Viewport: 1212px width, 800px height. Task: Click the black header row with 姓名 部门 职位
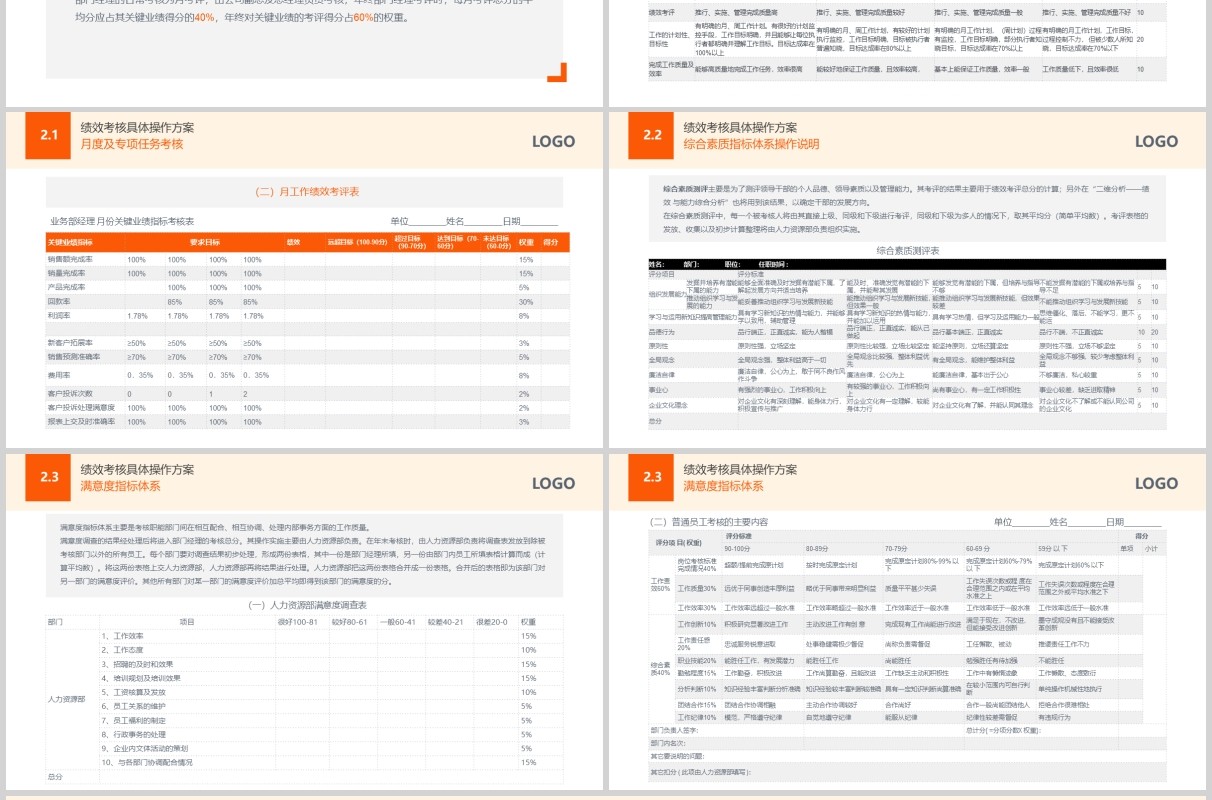pyautogui.click(x=907, y=265)
